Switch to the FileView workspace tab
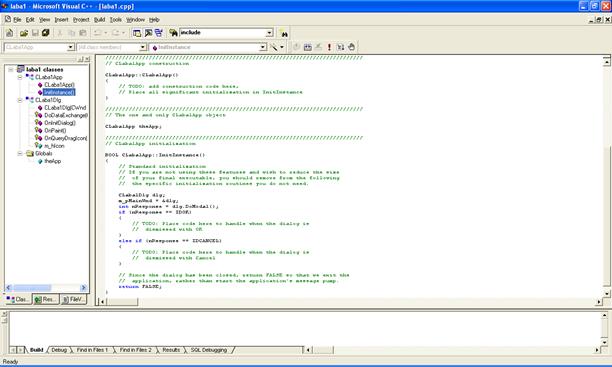Image resolution: width=612 pixels, height=367 pixels. 73,299
